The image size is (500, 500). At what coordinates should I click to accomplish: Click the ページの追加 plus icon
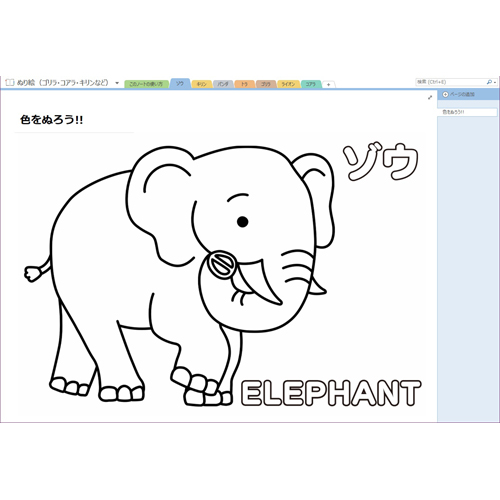pyautogui.click(x=445, y=95)
